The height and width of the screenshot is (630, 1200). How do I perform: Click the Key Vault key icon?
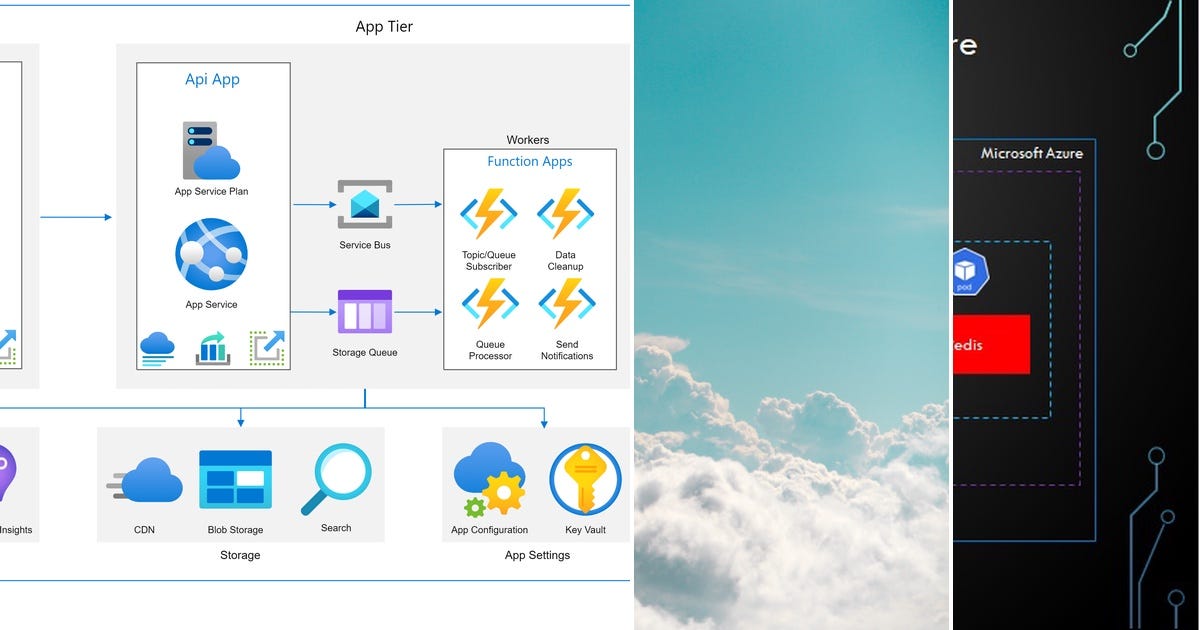click(585, 480)
